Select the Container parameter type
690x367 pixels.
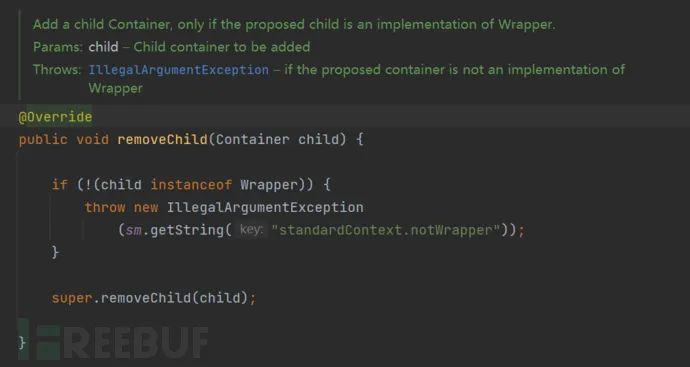pos(253,139)
